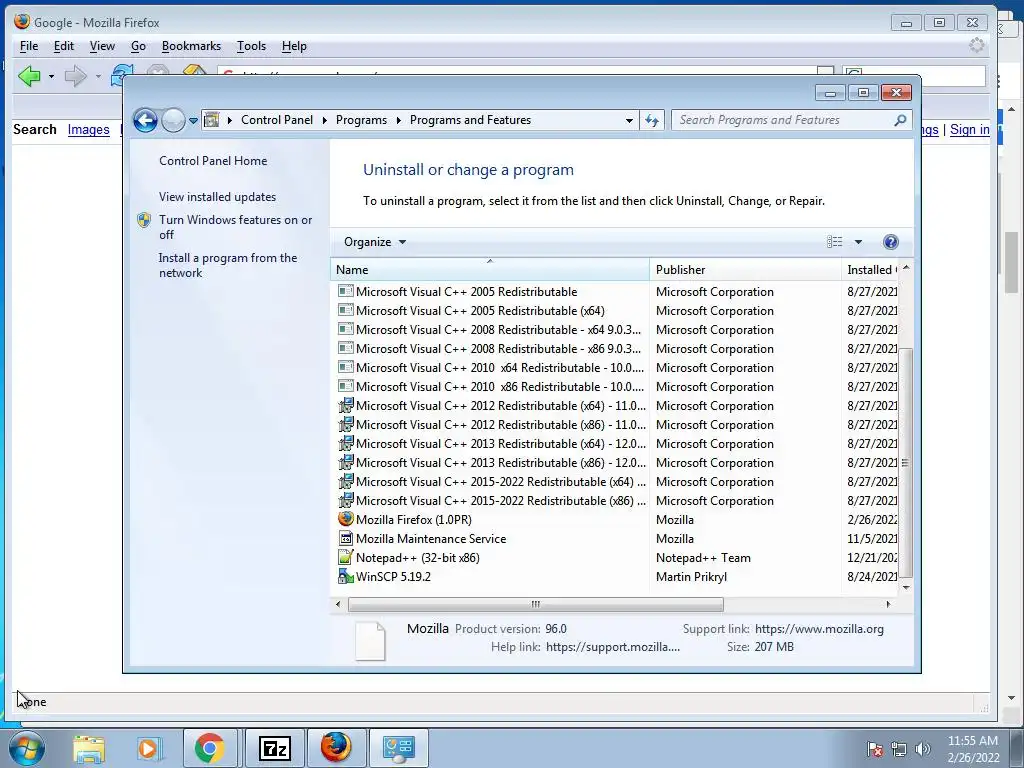Click the horizontal scroll left arrow
The width and height of the screenshot is (1024, 768).
coord(338,604)
